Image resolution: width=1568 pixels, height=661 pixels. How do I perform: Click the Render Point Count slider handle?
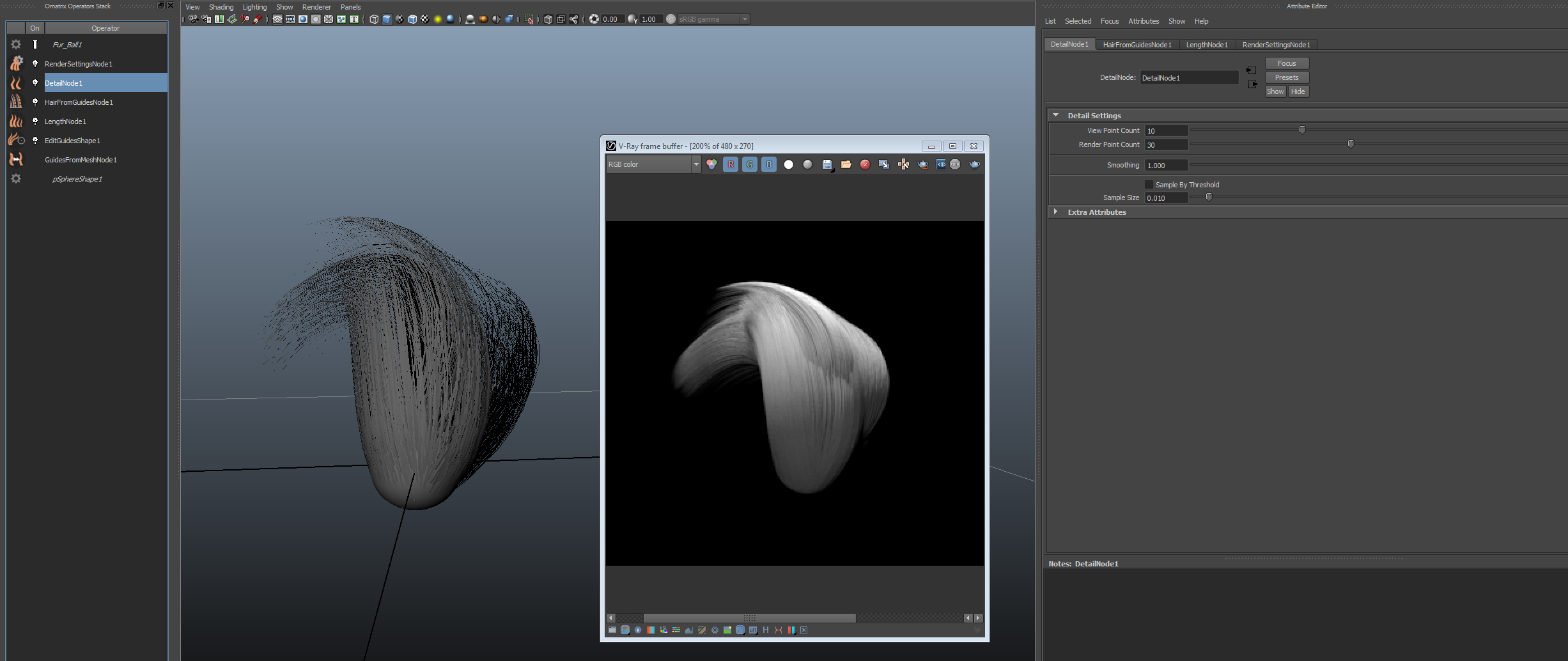pos(1351,144)
